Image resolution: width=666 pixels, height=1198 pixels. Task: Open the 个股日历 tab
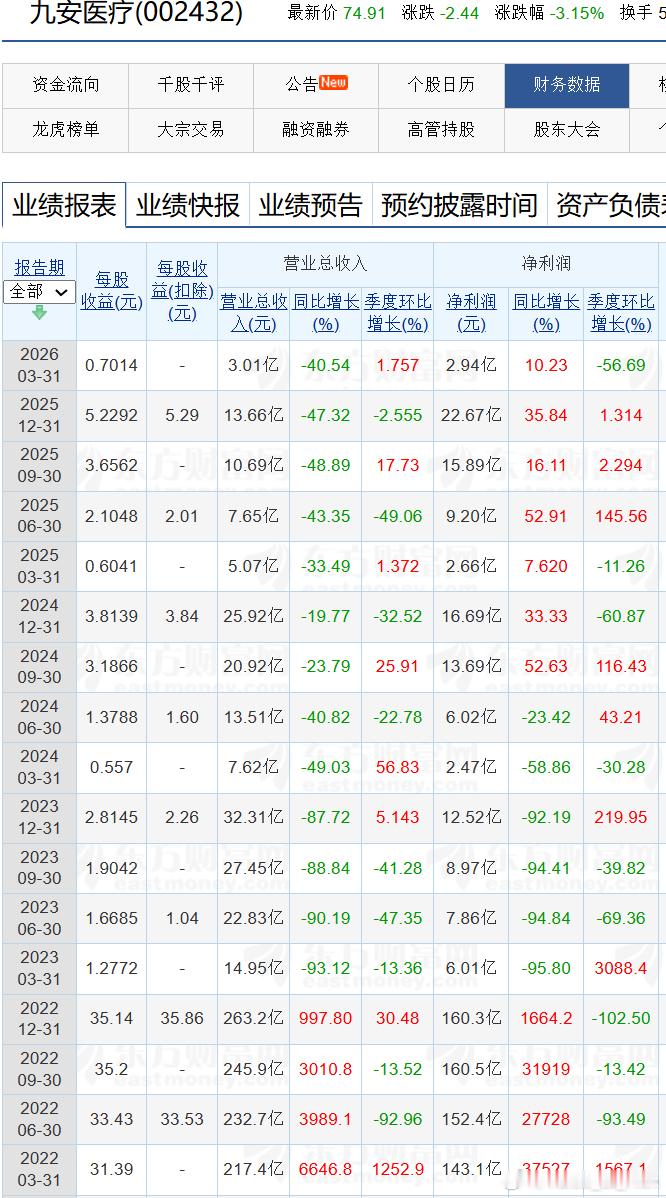coord(441,85)
